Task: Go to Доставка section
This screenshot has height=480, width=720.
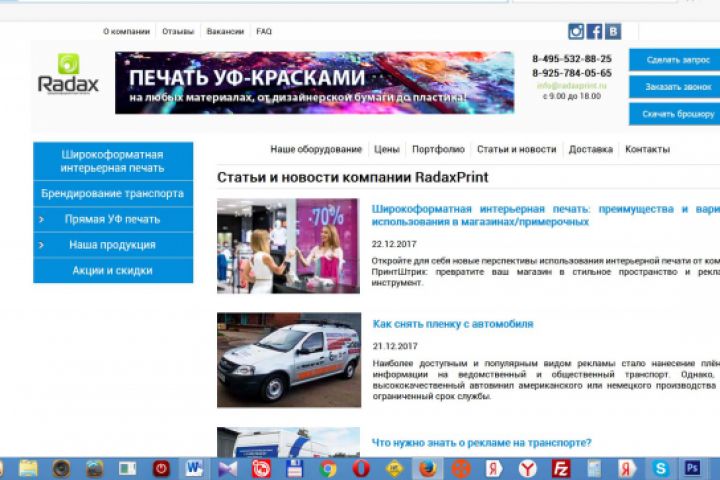Action: click(591, 149)
